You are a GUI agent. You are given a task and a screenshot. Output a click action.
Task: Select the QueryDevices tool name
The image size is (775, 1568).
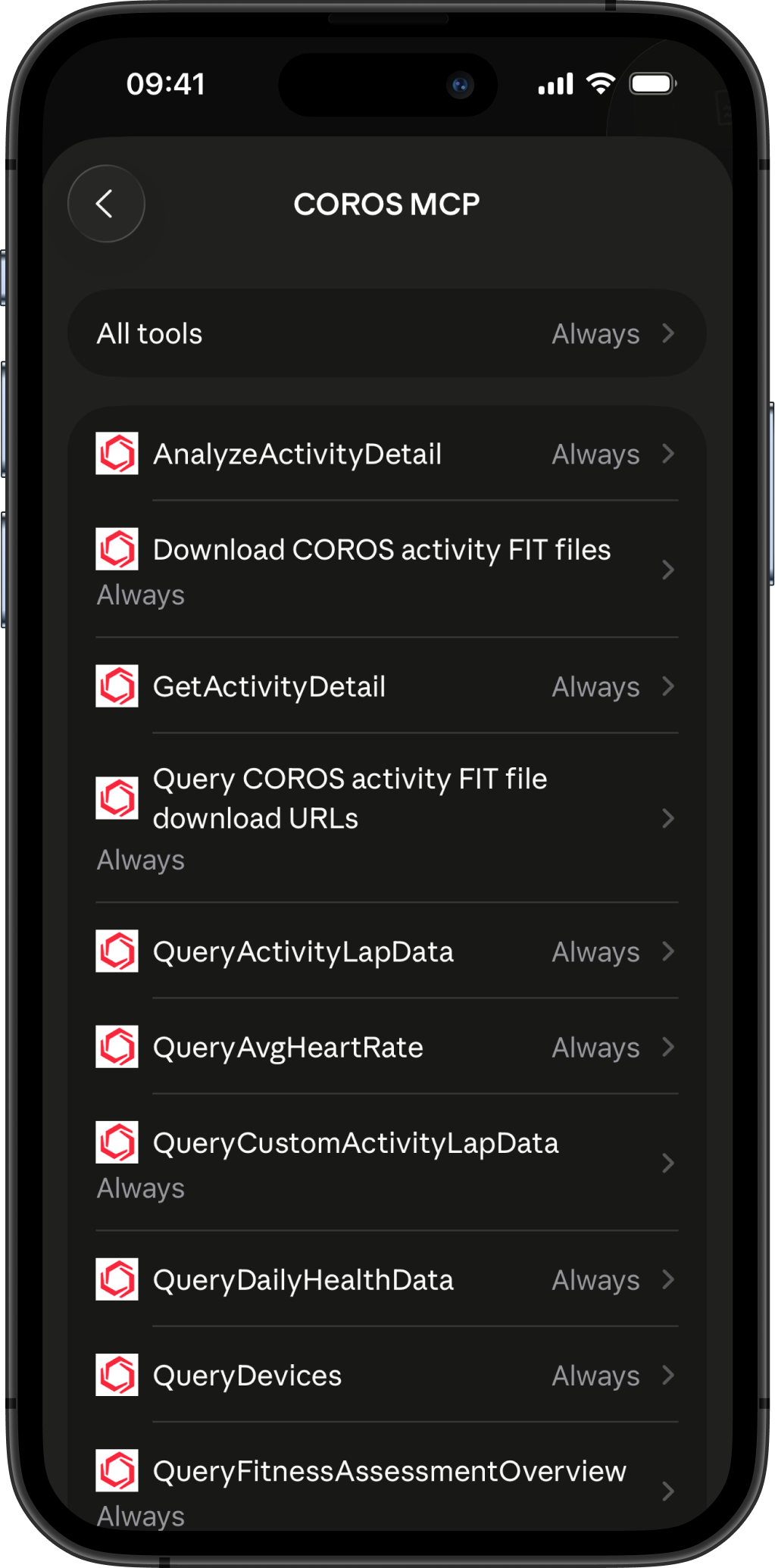pyautogui.click(x=247, y=1376)
